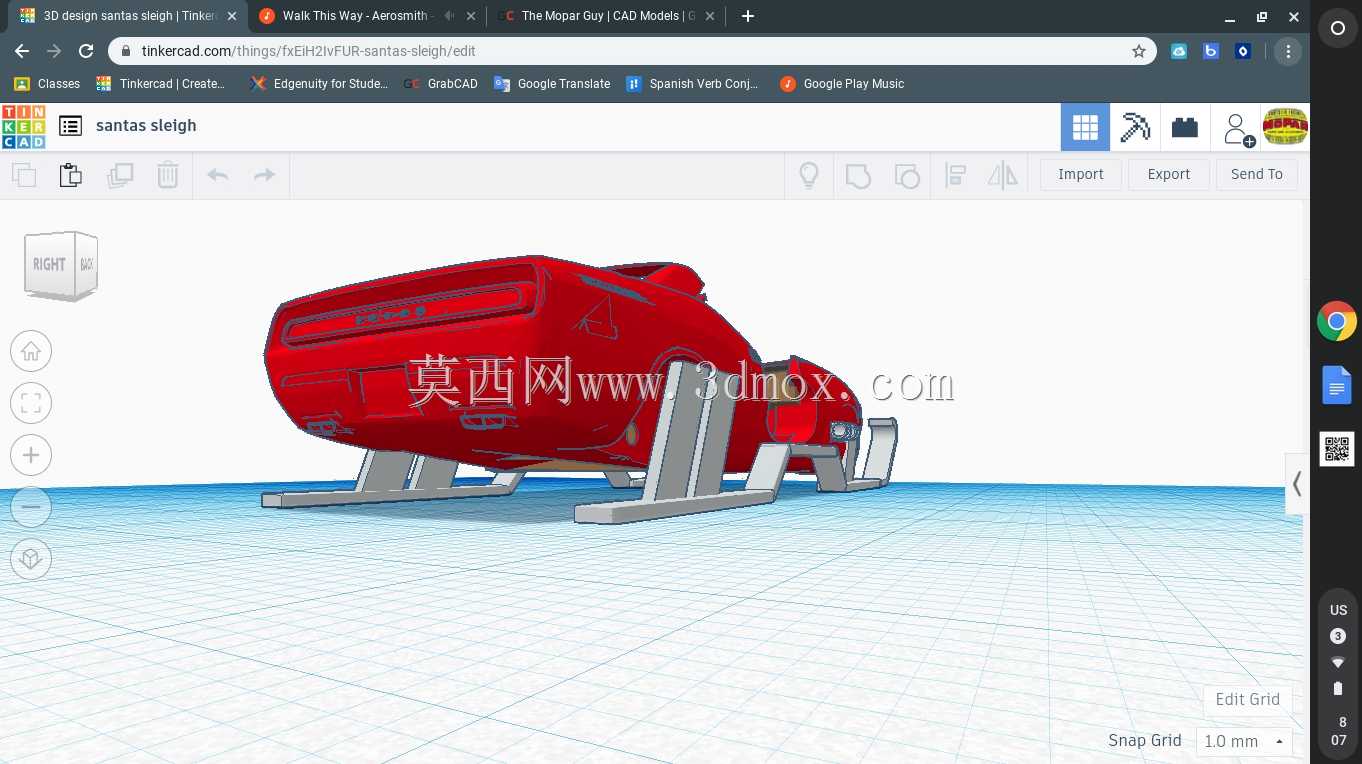Invite people with add-user icon
Screen dimensions: 1362x764
(1238, 129)
